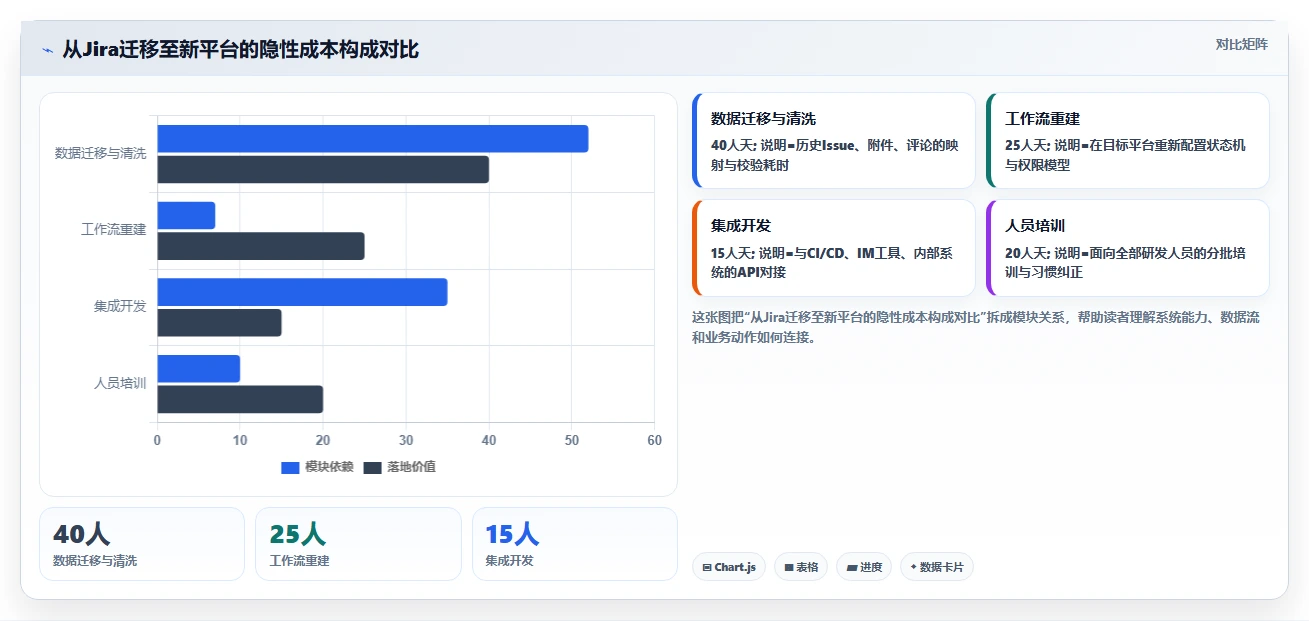This screenshot has height=621, width=1309.
Task: Click the 人员培训 y-axis label
Action: pyautogui.click(x=120, y=383)
